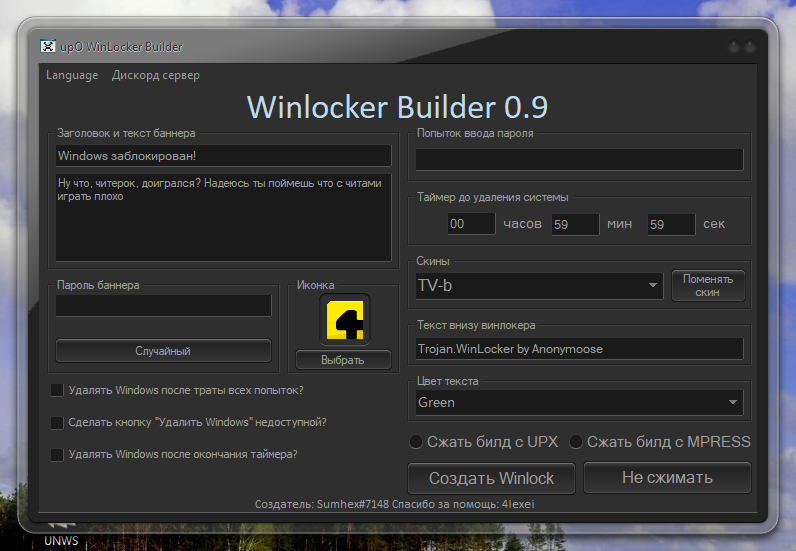Focus the Пароль баннера input field
This screenshot has height=551, width=796.
[163, 306]
